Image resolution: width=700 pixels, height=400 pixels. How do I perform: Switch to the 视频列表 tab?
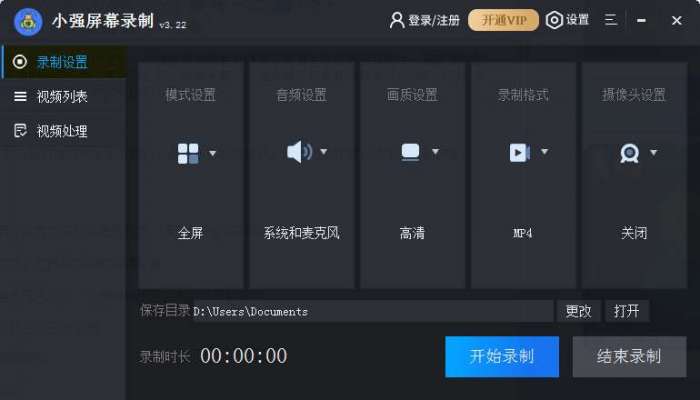[x=64, y=96]
